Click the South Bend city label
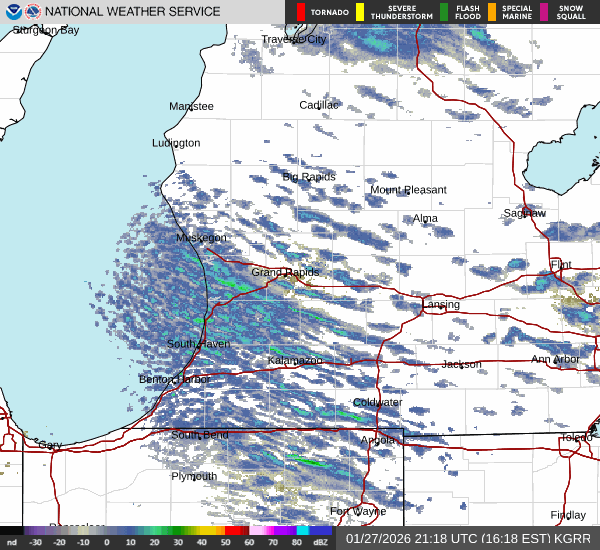The image size is (600, 550). point(200,435)
